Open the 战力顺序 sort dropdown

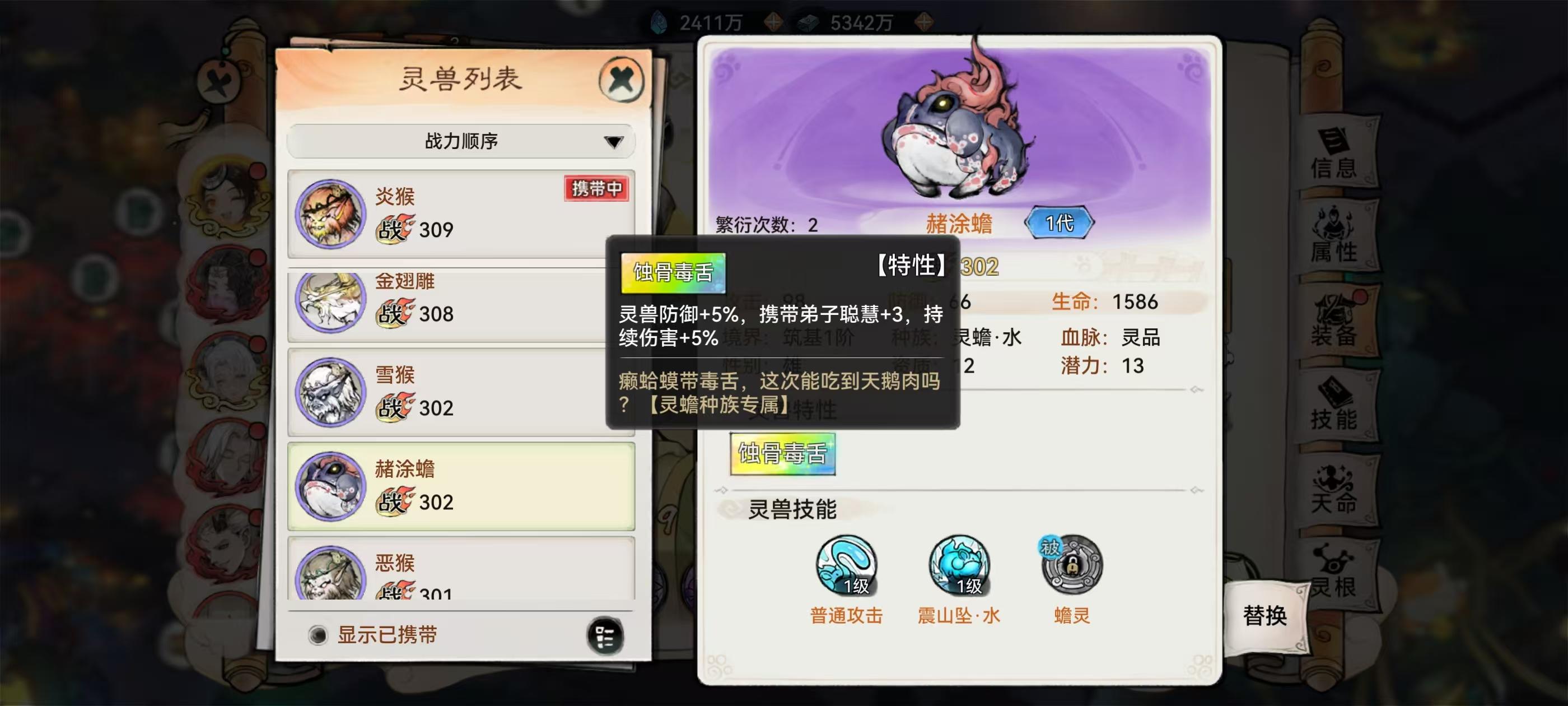point(461,141)
